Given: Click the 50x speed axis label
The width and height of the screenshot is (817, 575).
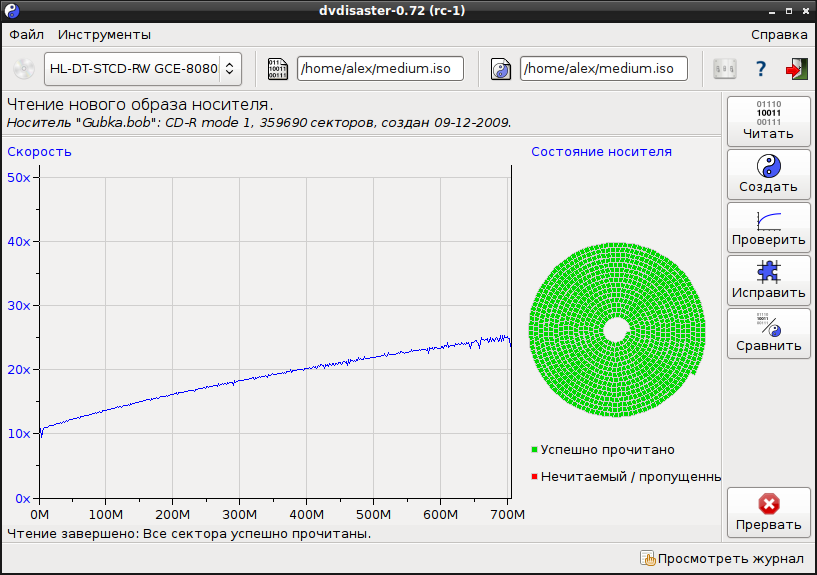Looking at the screenshot, I should click(19, 178).
